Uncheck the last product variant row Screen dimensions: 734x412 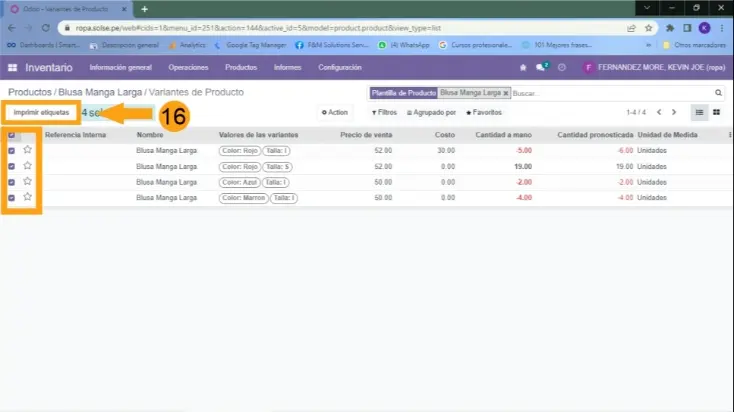pos(12,198)
